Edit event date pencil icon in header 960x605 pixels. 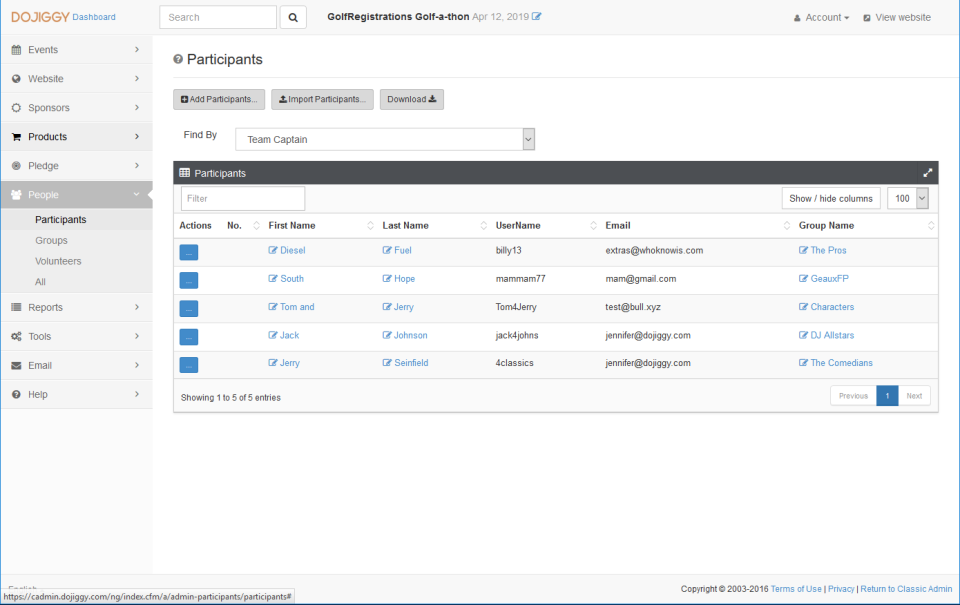536,17
